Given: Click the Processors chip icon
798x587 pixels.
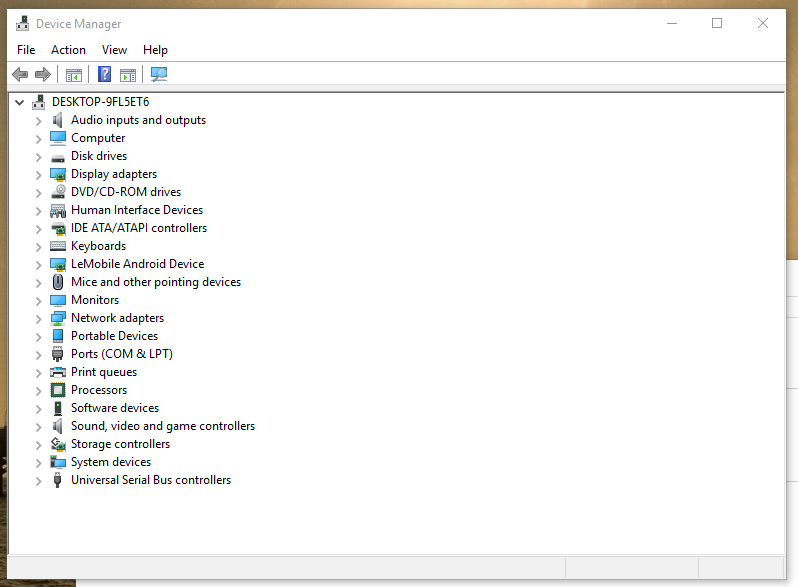Looking at the screenshot, I should (58, 390).
